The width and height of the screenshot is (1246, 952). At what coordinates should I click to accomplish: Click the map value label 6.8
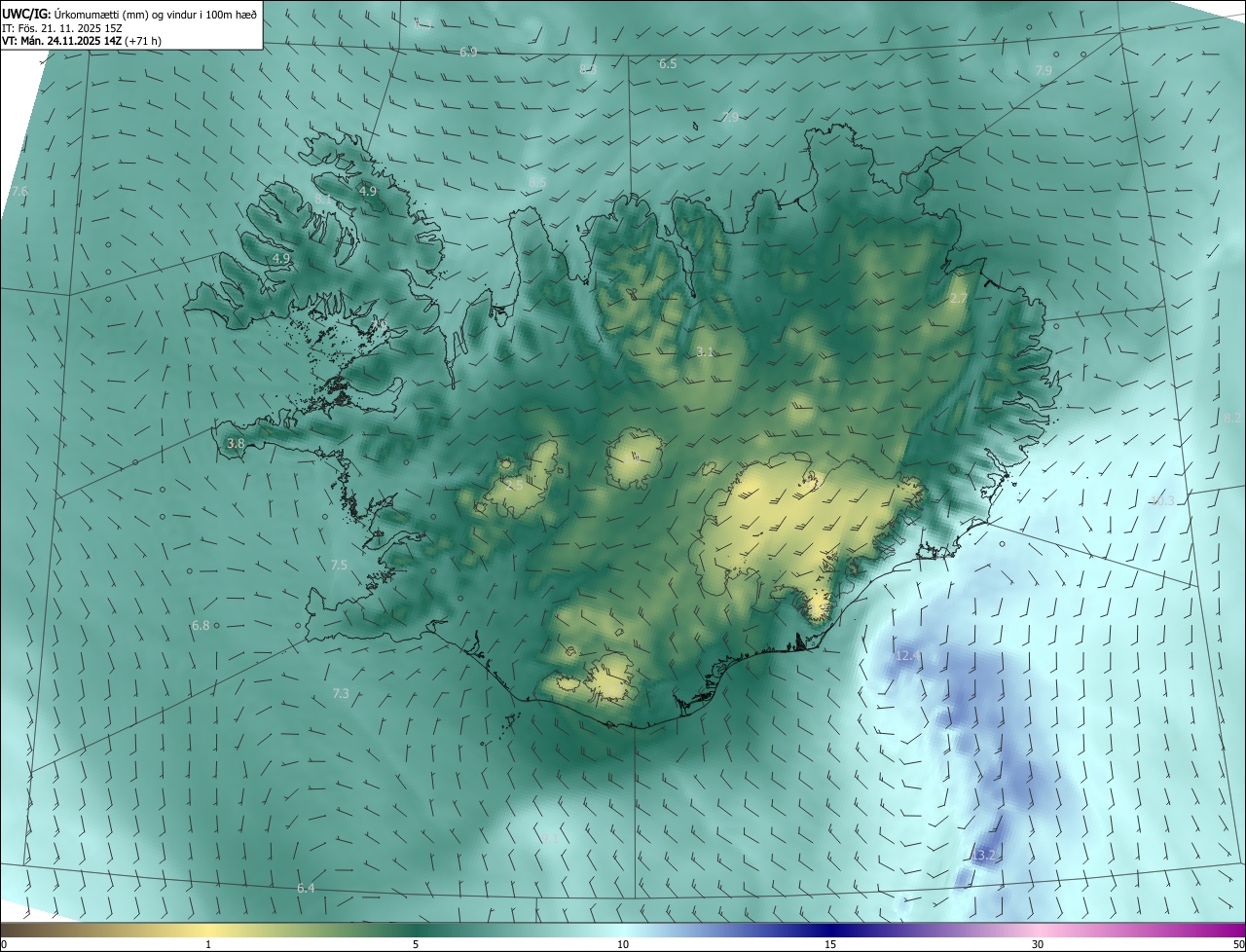pyautogui.click(x=201, y=625)
